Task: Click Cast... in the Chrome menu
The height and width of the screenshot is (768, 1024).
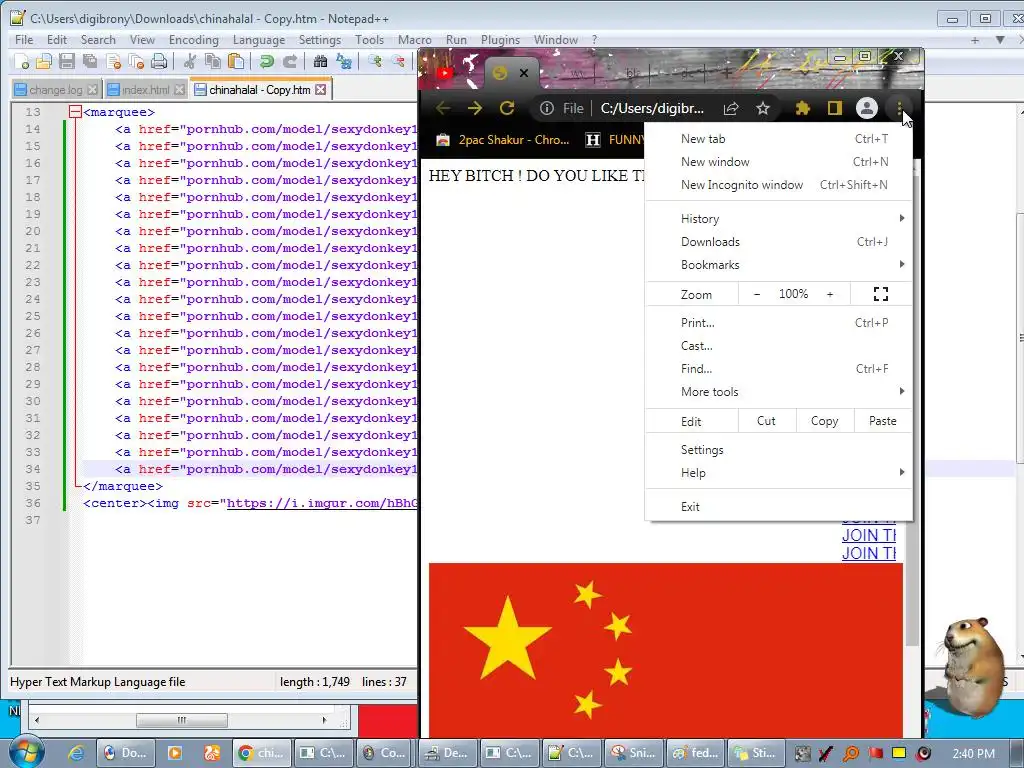Action: 778,345
